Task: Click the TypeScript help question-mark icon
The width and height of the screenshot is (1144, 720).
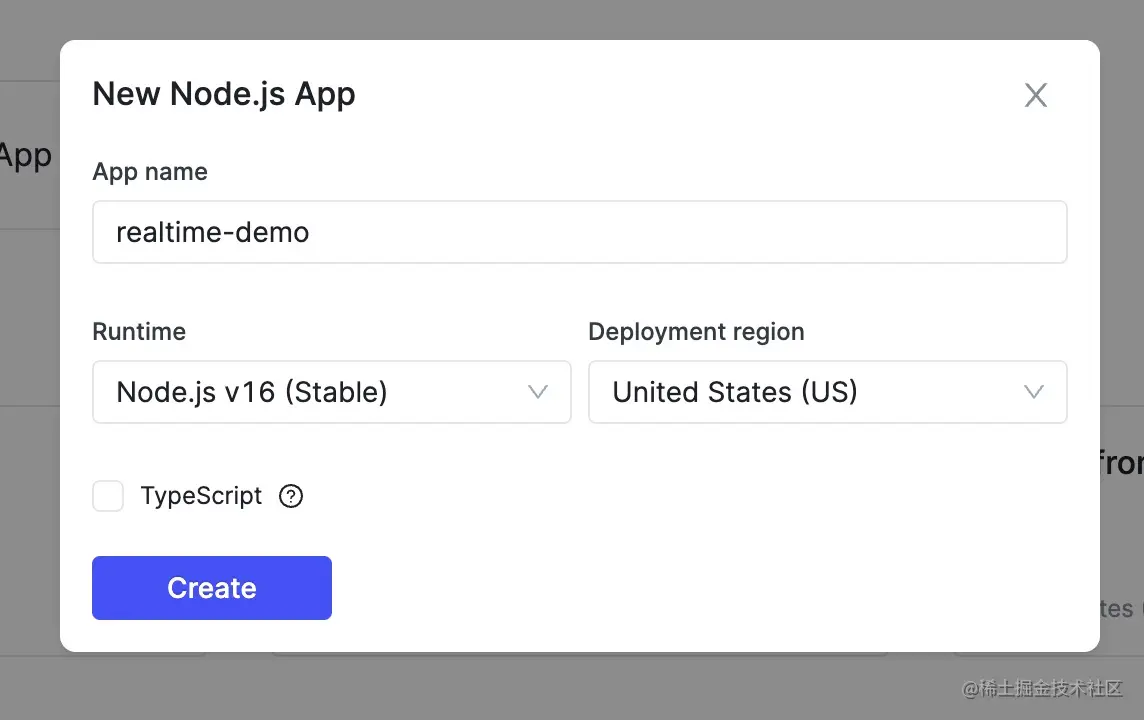Action: pyautogui.click(x=291, y=496)
